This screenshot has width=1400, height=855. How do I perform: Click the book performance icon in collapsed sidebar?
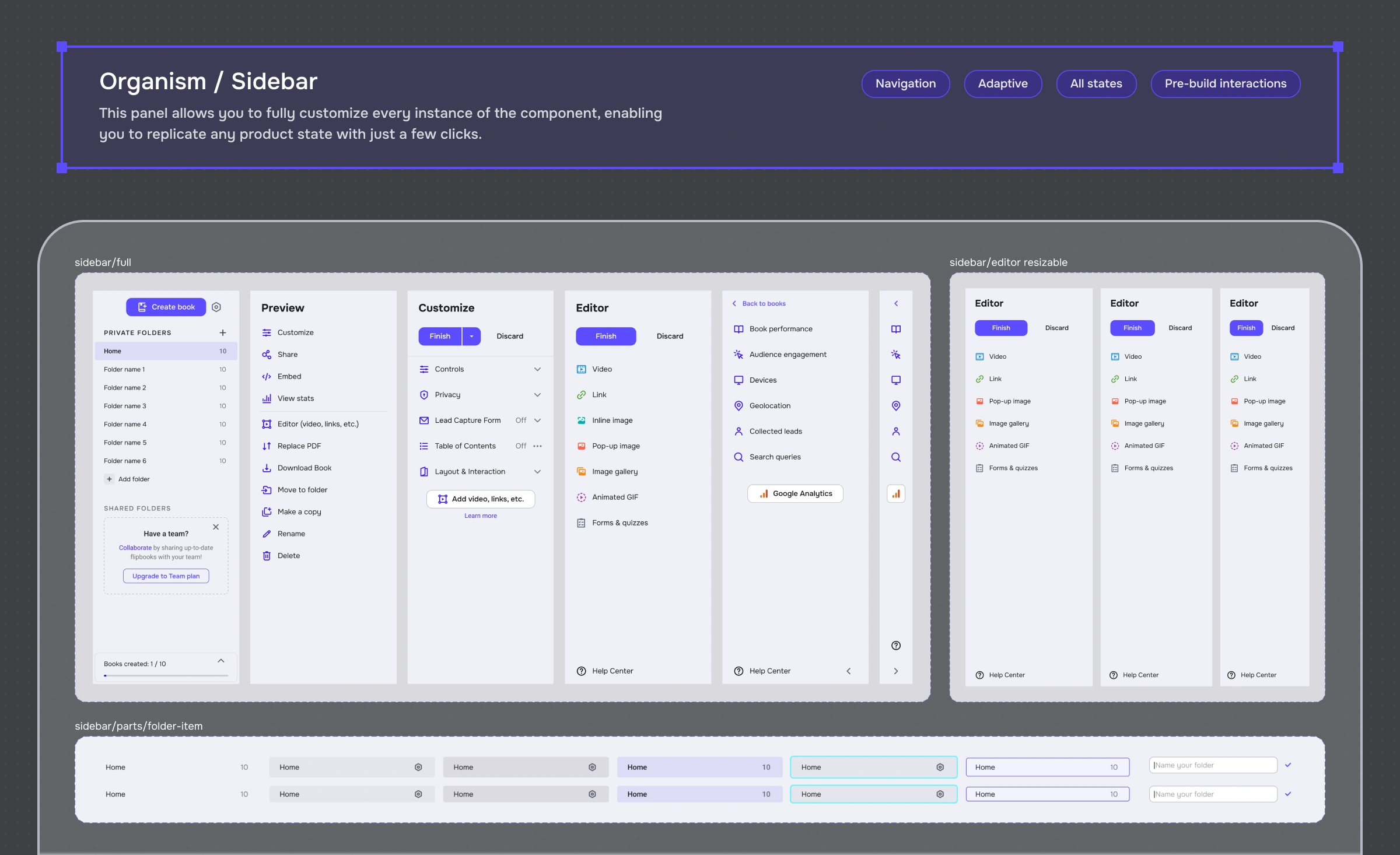point(896,329)
